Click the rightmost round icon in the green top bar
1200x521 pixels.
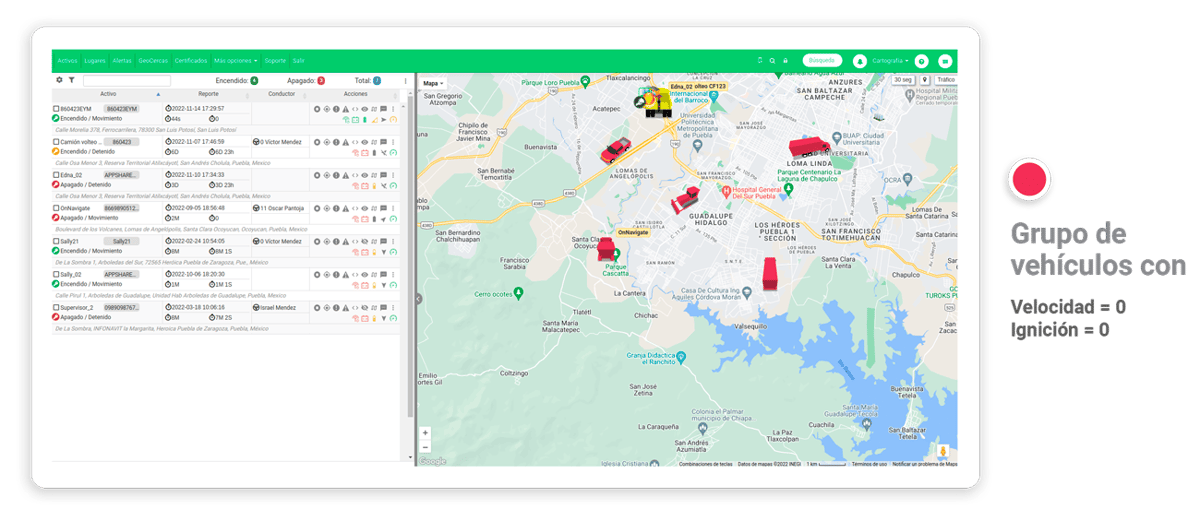point(945,61)
